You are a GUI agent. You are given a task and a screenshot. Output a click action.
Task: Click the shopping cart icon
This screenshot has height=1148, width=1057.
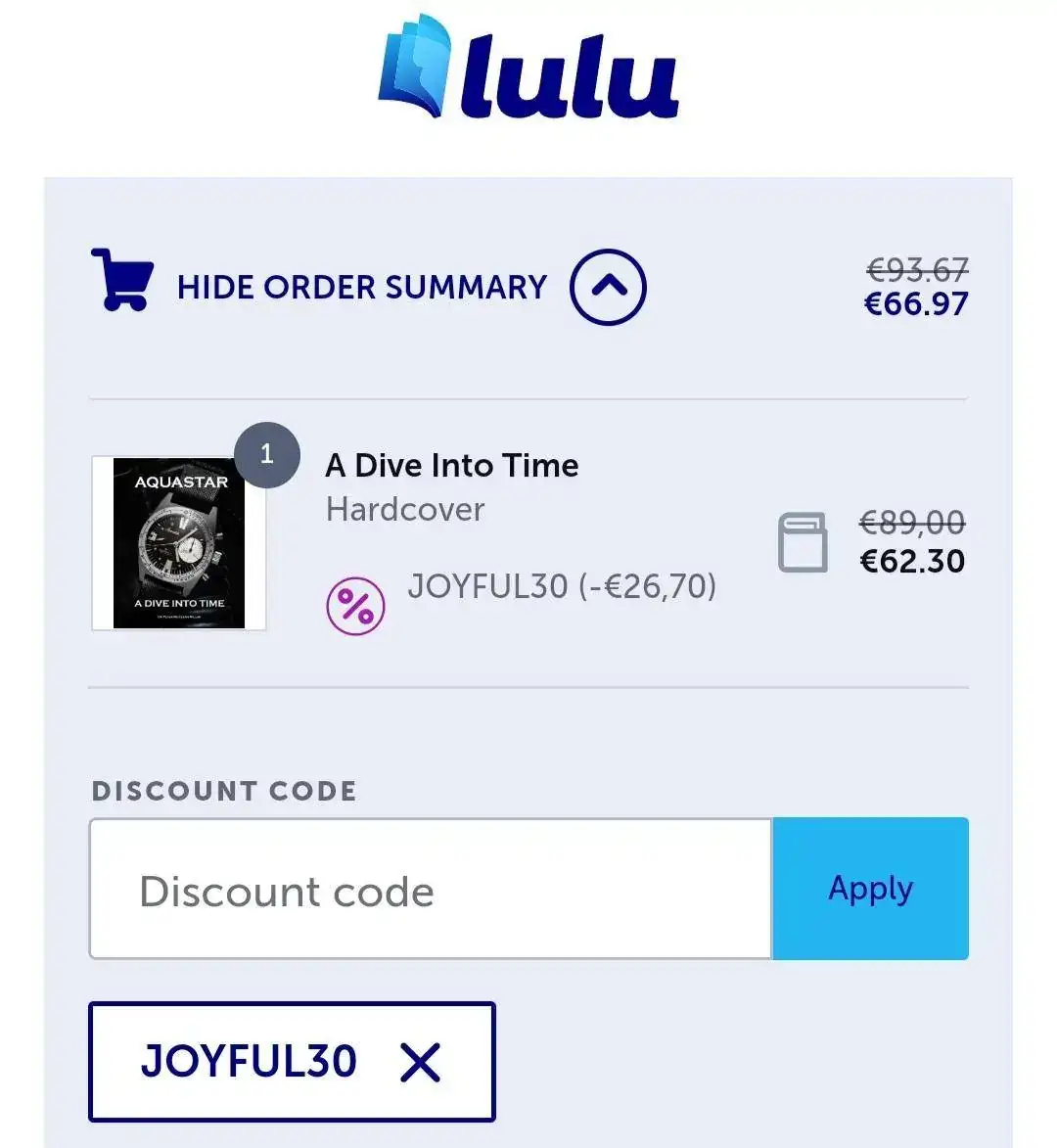[122, 280]
